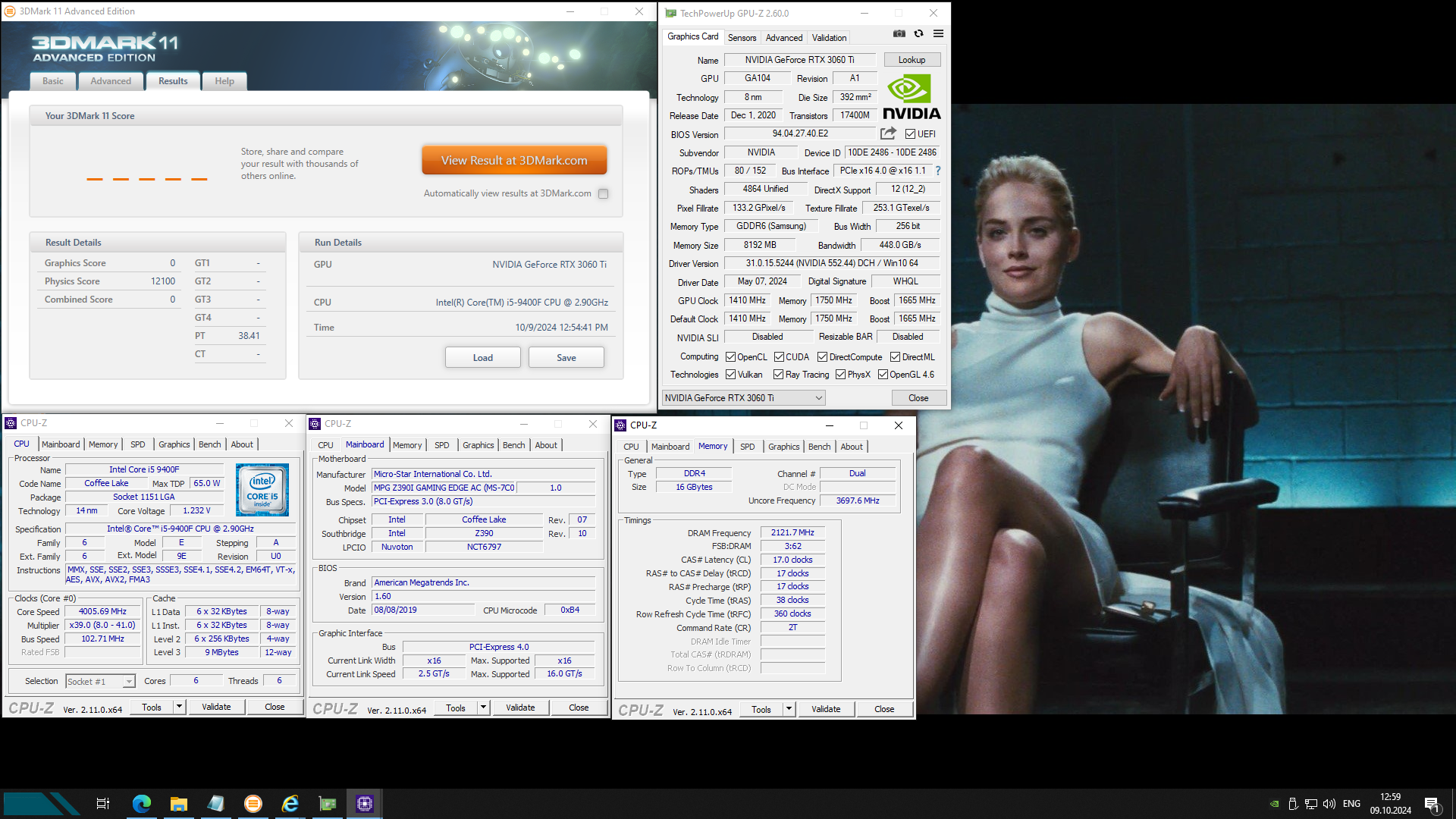Viewport: 1456px width, 819px height.
Task: Click the USB safely remove tray icon
Action: 1293,804
